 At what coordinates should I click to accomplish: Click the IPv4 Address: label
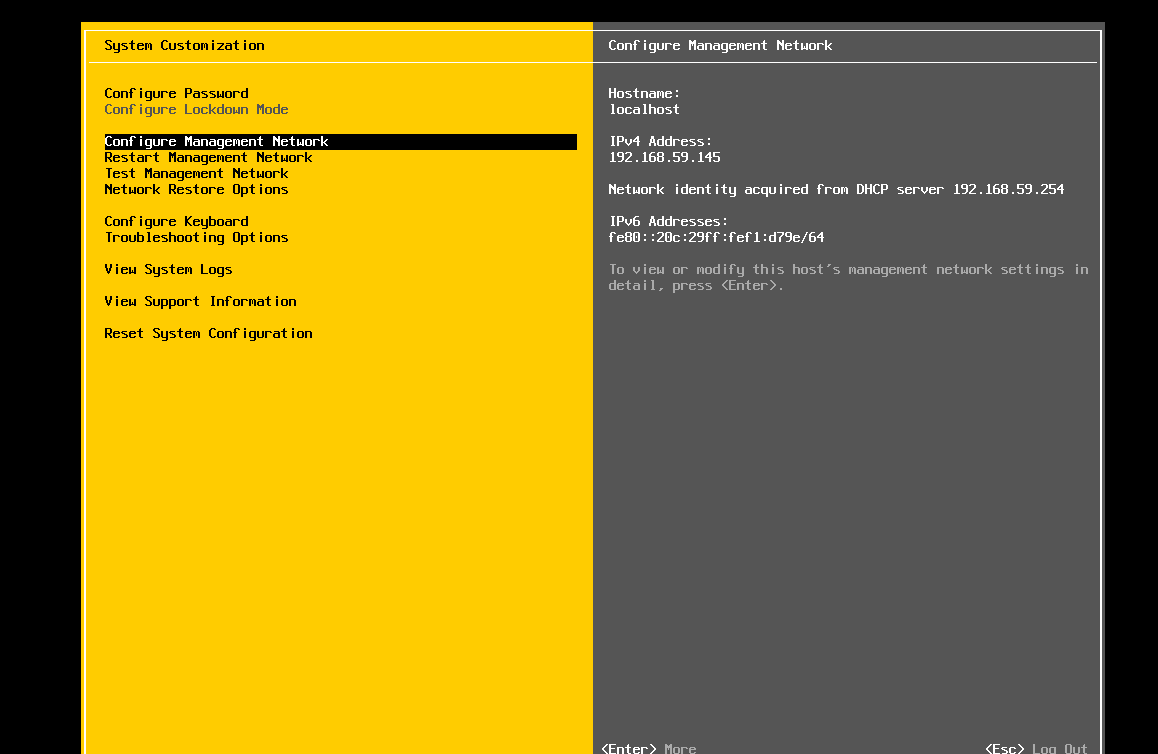(660, 141)
